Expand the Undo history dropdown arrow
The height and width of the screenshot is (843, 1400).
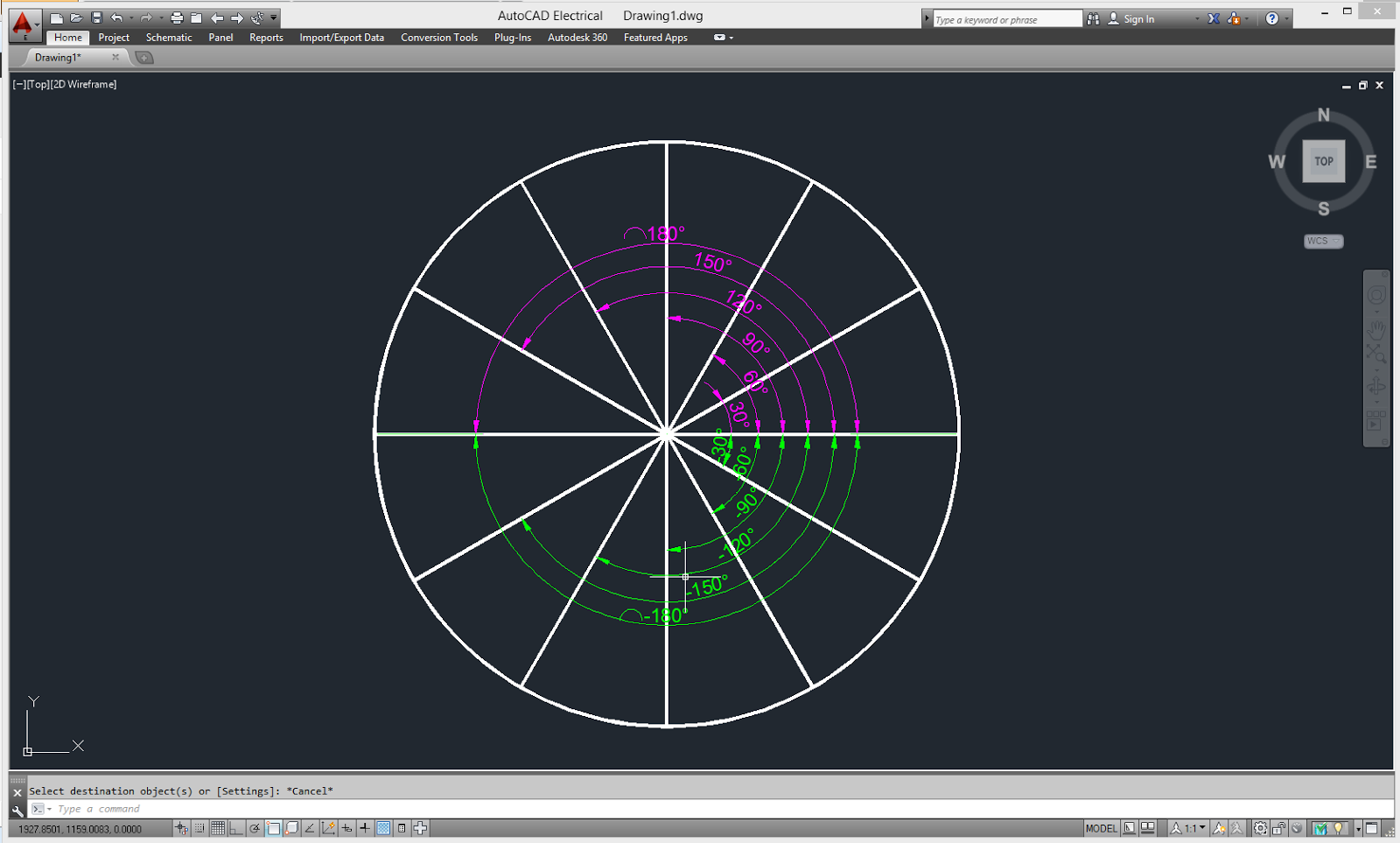click(131, 16)
